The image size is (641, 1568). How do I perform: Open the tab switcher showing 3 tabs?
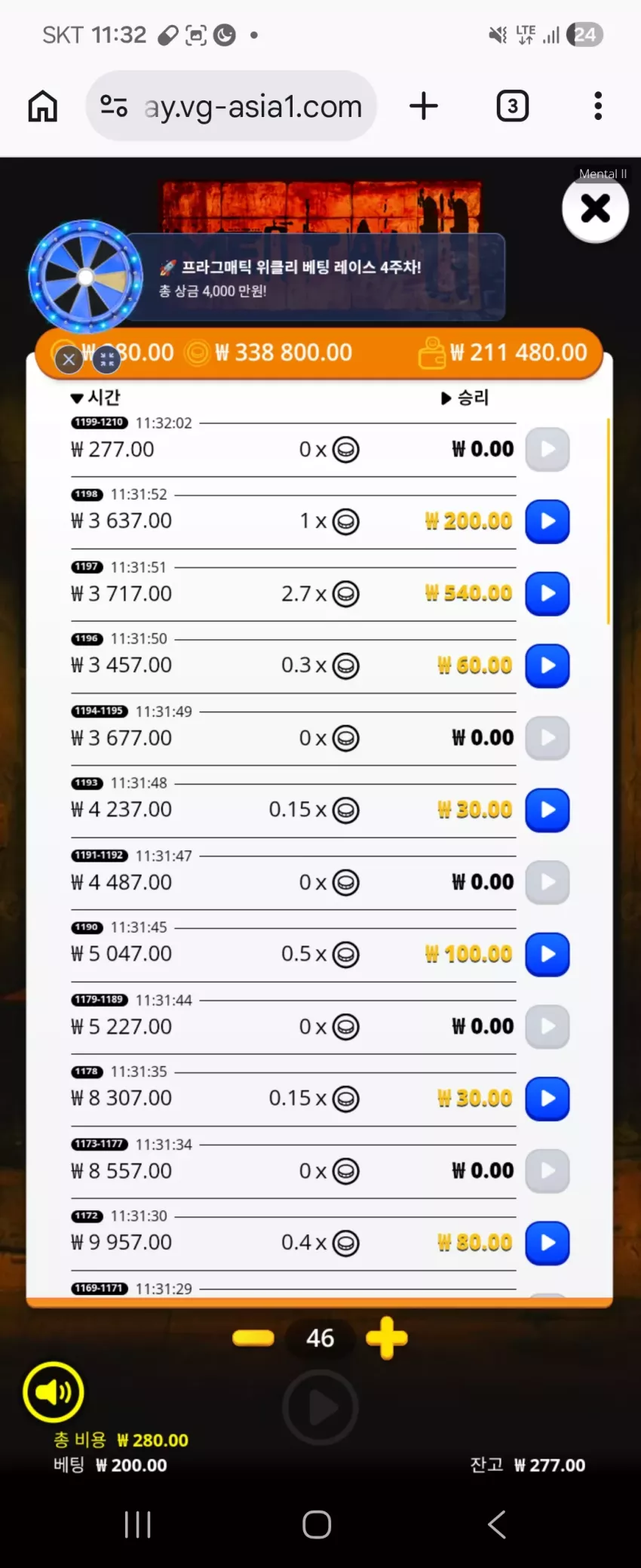point(513,106)
